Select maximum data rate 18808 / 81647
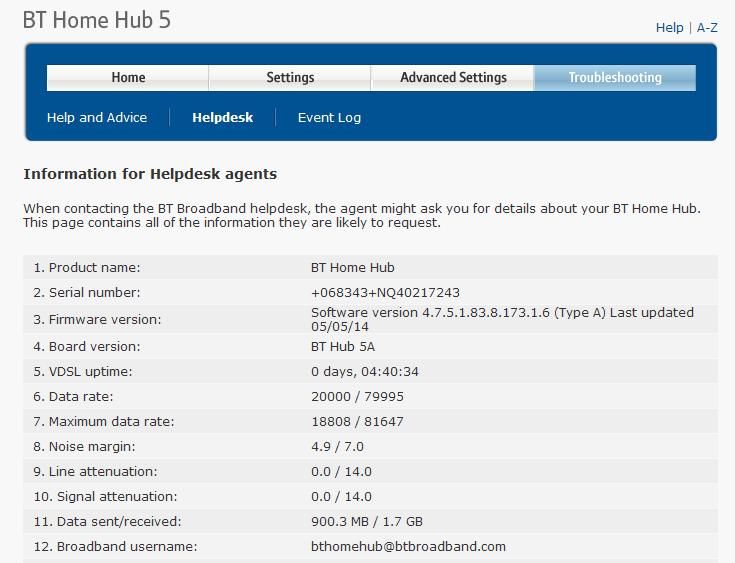The image size is (735, 563). pos(357,421)
